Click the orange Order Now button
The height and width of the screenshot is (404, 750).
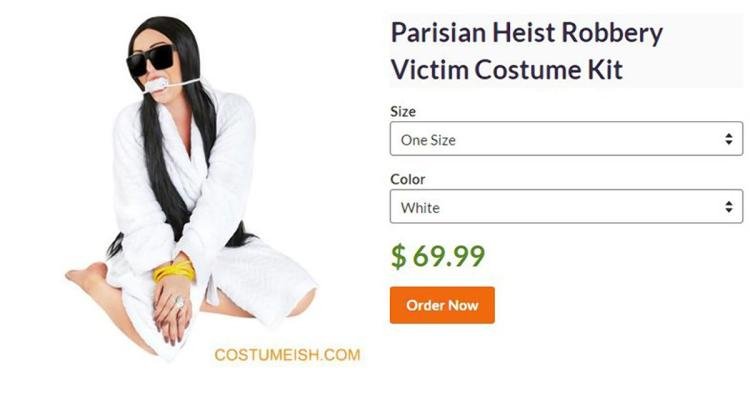[x=442, y=305]
